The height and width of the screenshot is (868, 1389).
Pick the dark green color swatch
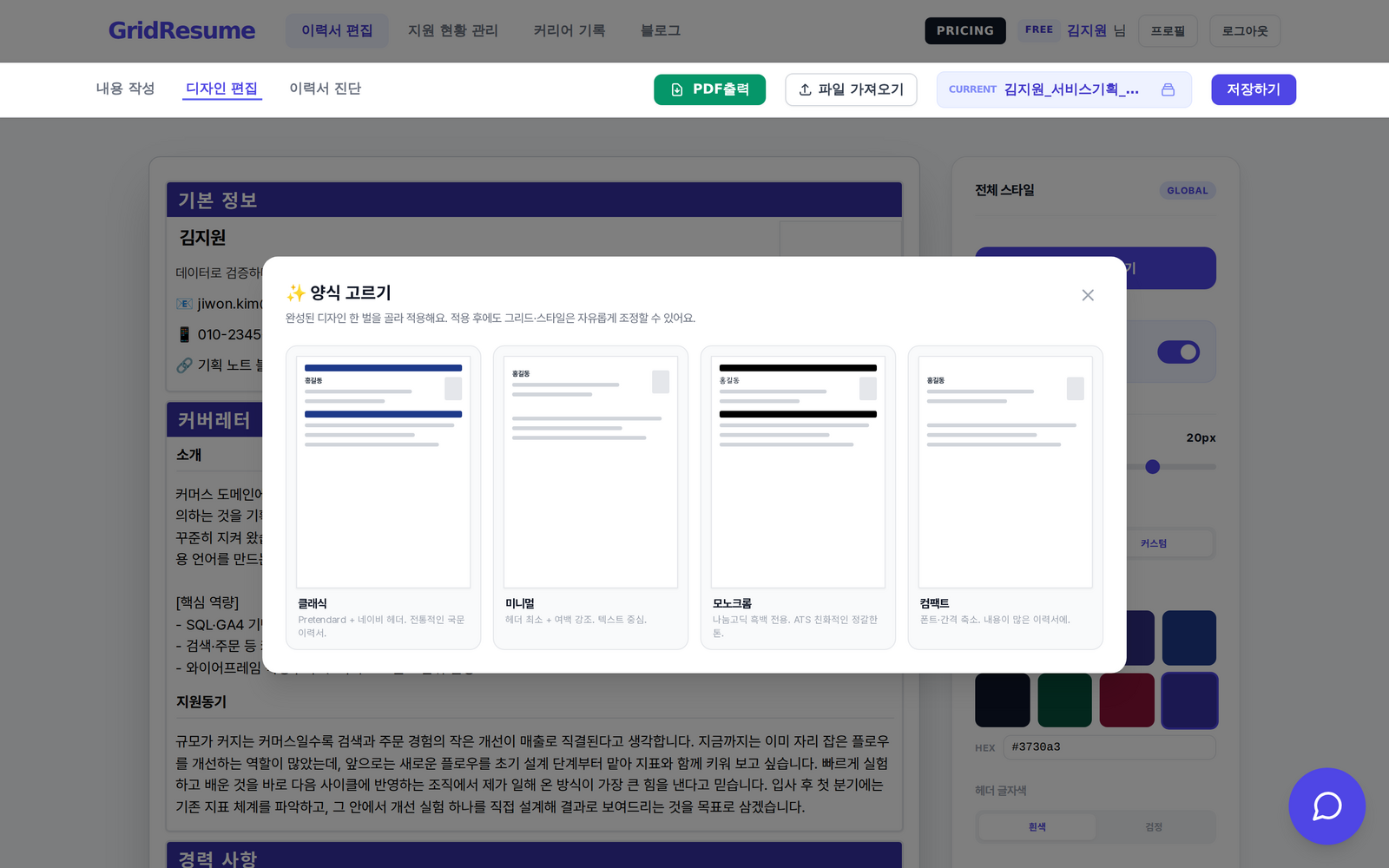coord(1064,700)
